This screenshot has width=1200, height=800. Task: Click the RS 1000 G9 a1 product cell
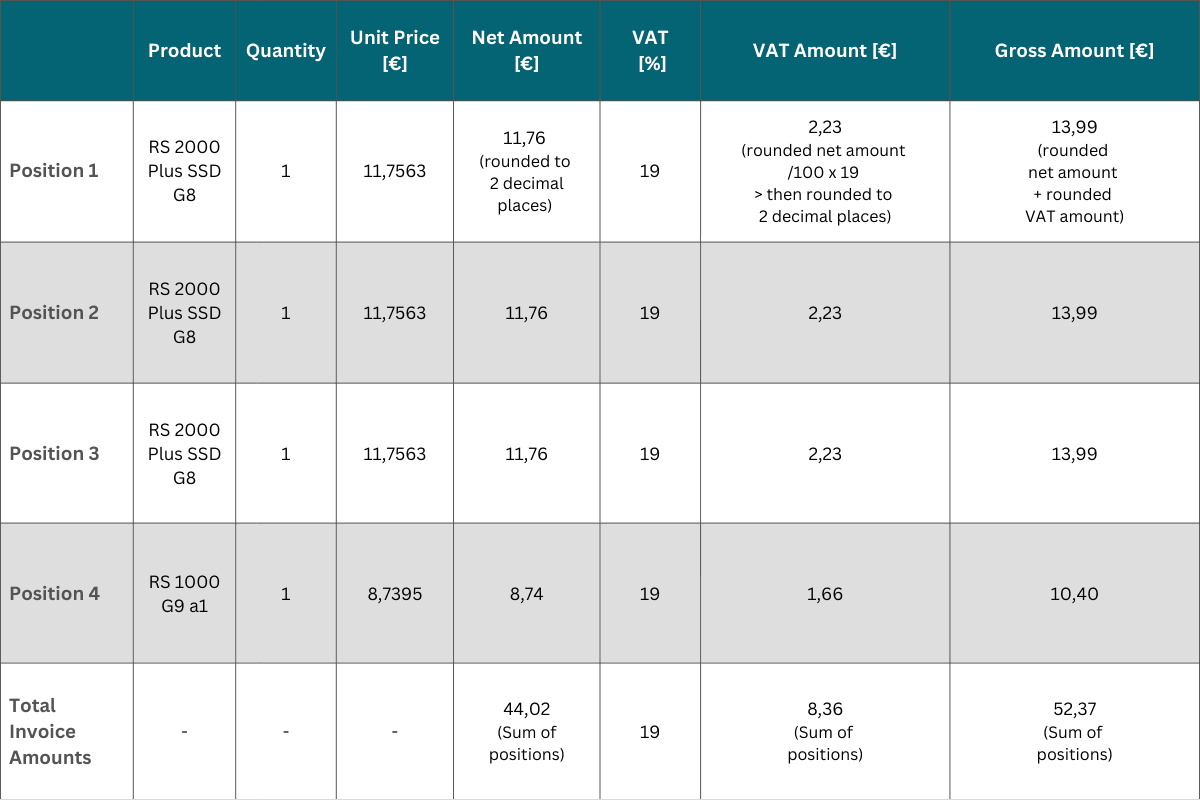tap(184, 594)
